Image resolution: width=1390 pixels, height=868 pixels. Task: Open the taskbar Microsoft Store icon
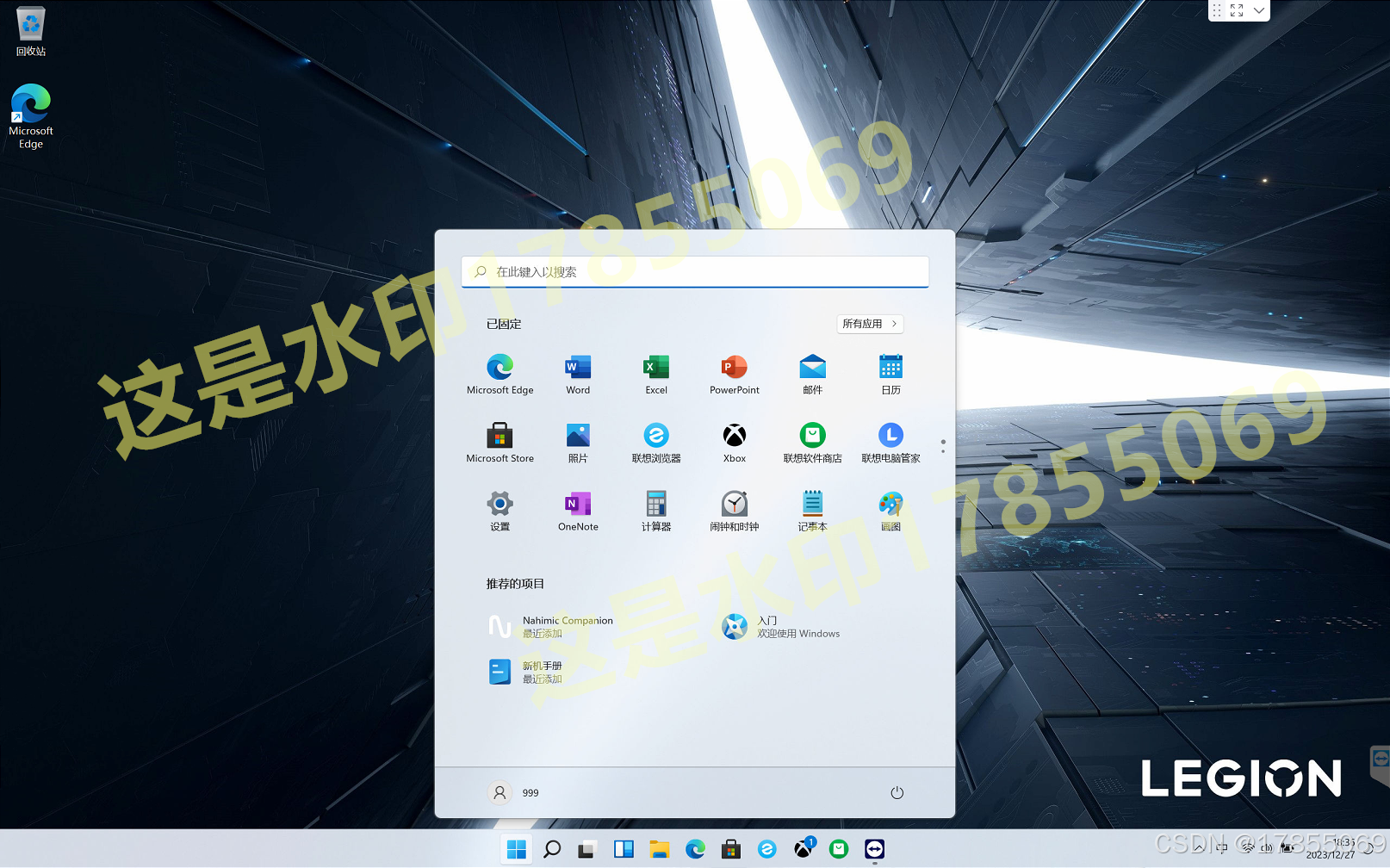tap(731, 849)
